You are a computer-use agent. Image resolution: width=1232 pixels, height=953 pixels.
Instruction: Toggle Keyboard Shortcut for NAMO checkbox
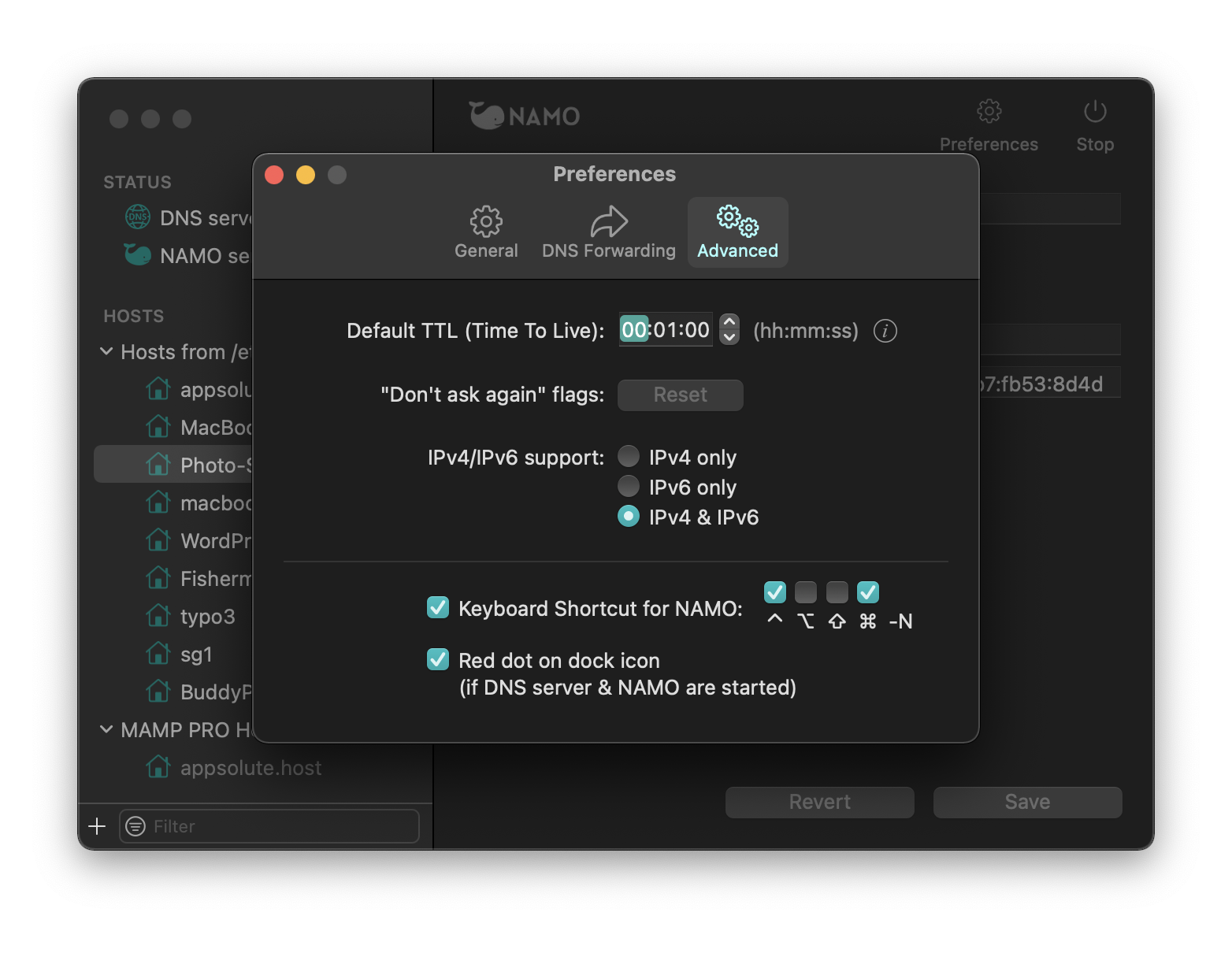438,607
